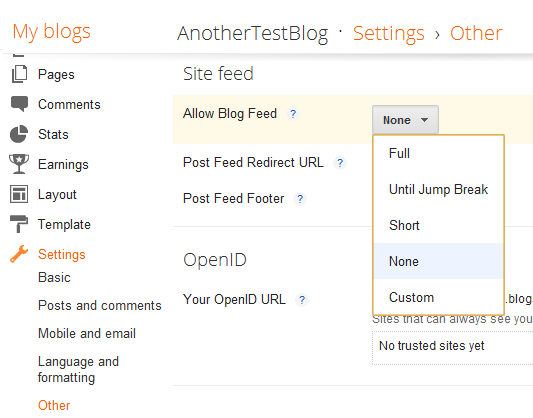
Task: Click the Stats pie chart icon
Action: (x=19, y=134)
